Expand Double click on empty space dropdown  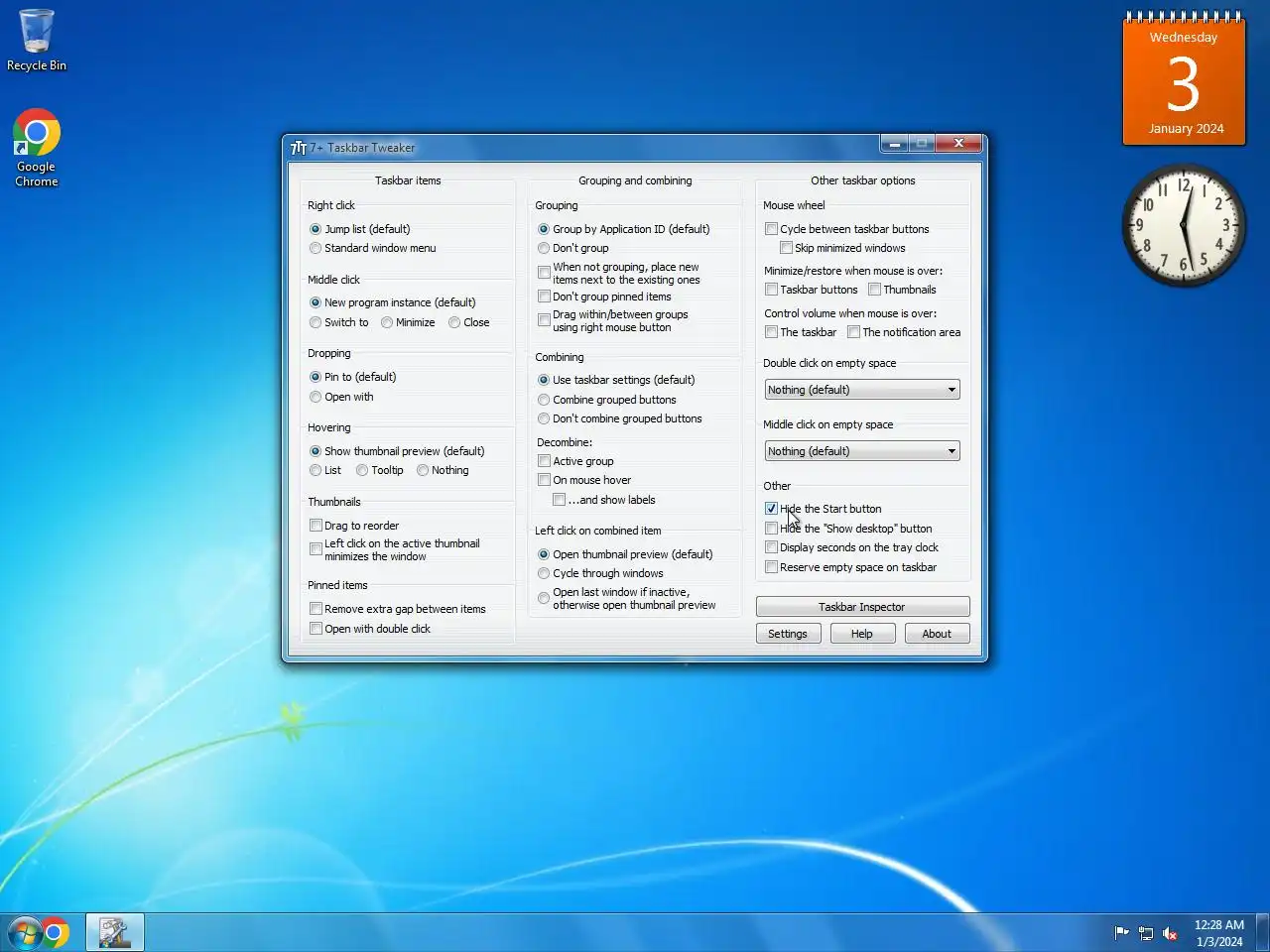point(862,390)
